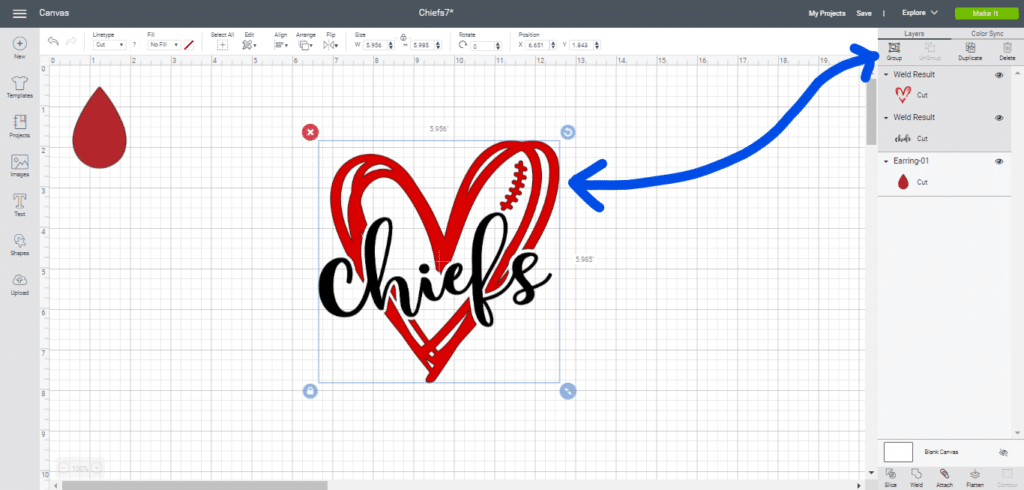Open the Shapes tool

coord(19,243)
